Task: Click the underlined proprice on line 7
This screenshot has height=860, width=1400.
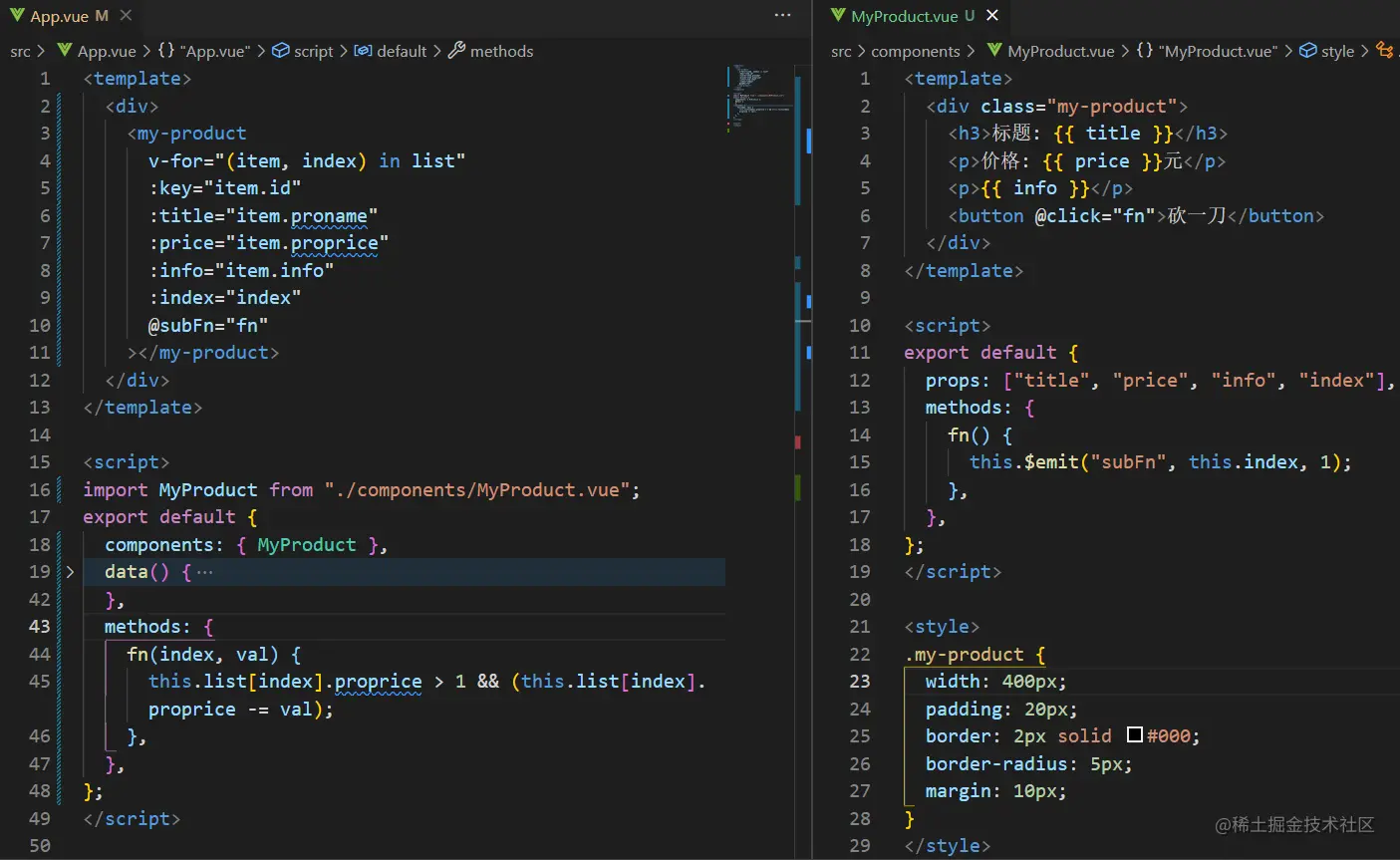Action: click(335, 243)
